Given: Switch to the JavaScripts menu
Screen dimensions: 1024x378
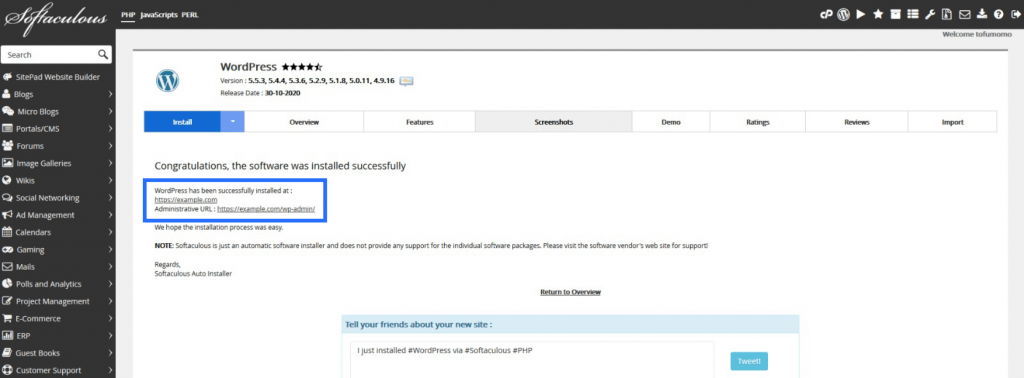Looking at the screenshot, I should pyautogui.click(x=159, y=14).
